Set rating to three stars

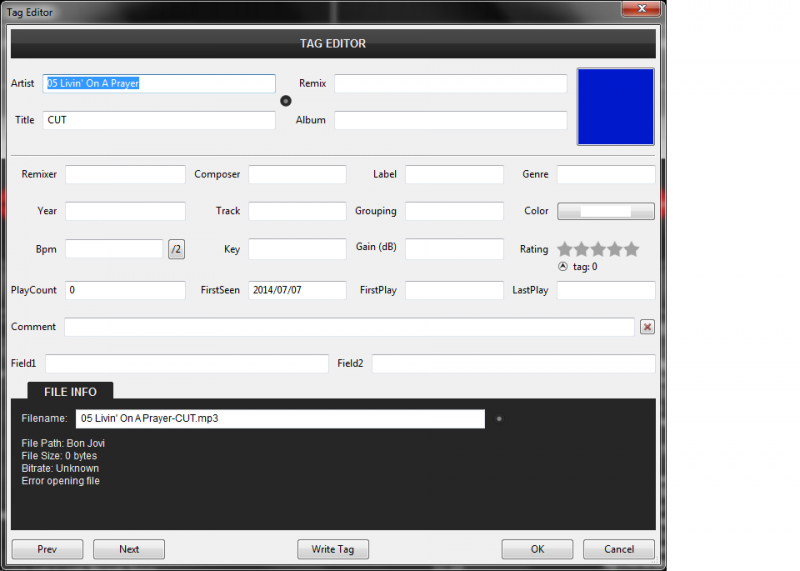(598, 249)
